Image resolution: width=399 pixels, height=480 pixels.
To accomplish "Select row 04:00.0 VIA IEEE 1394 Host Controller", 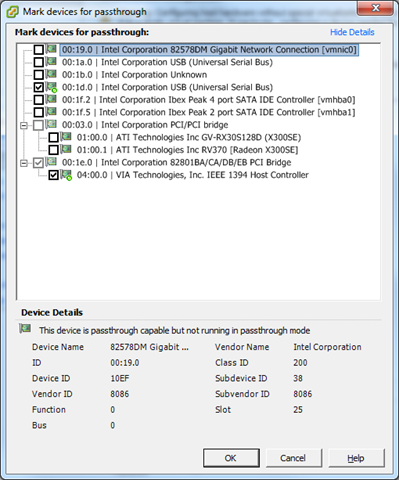I will coord(193,175).
